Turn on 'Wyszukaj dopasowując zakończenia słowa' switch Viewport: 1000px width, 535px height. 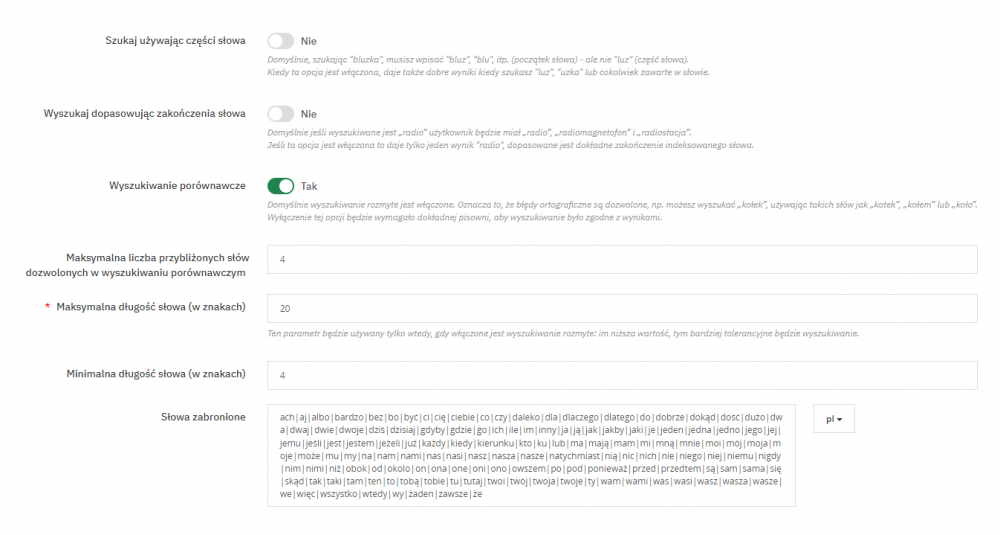[281, 114]
